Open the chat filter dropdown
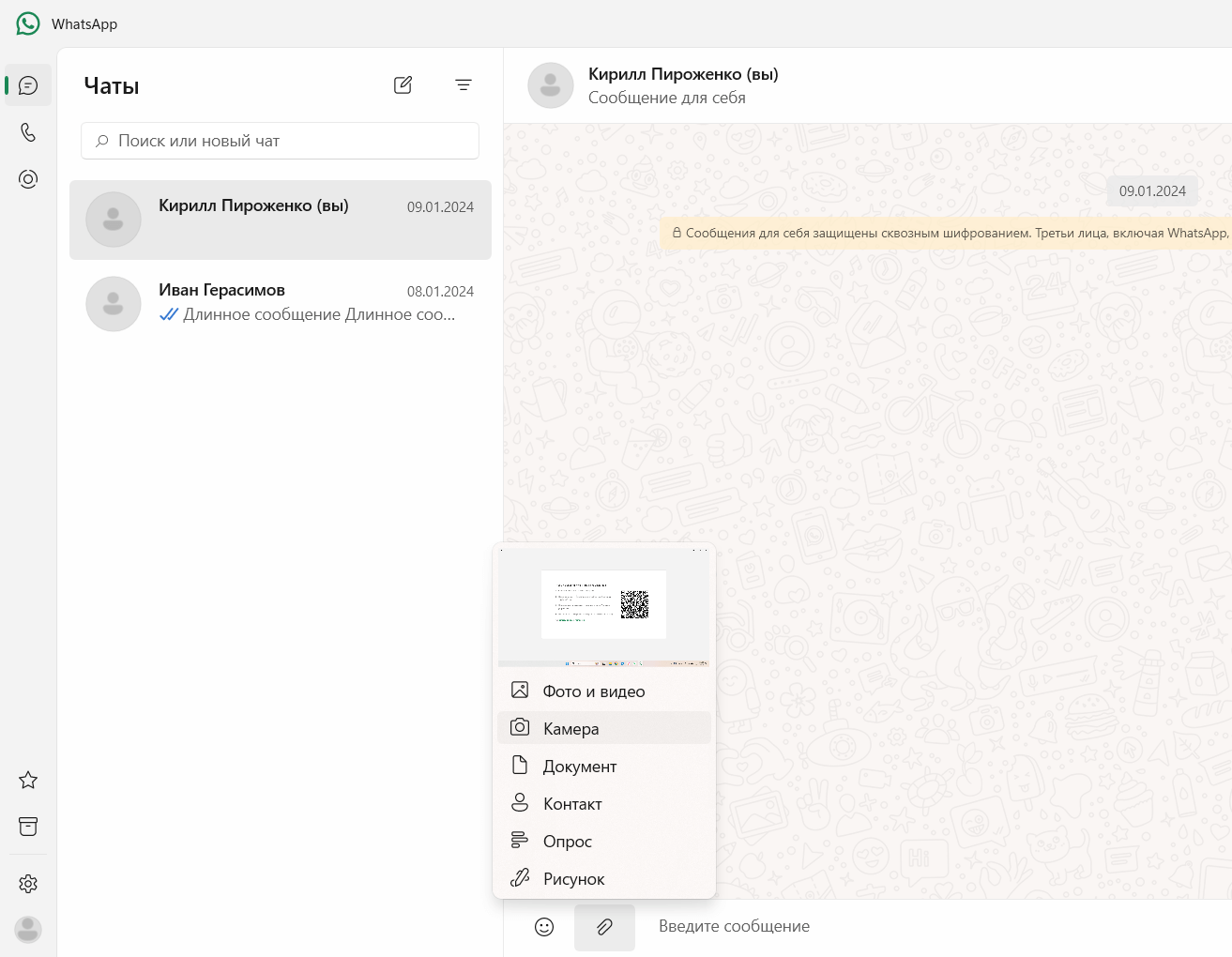The width and height of the screenshot is (1232, 957). pyautogui.click(x=464, y=85)
